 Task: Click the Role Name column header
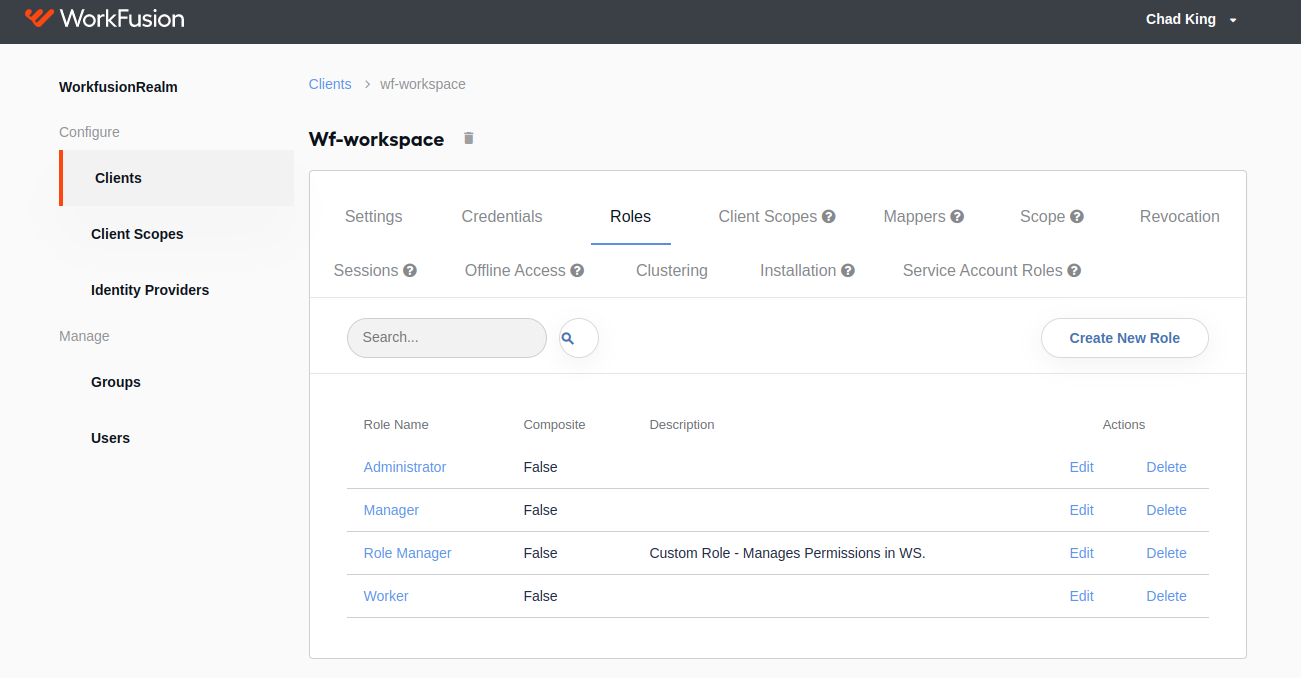tap(396, 425)
